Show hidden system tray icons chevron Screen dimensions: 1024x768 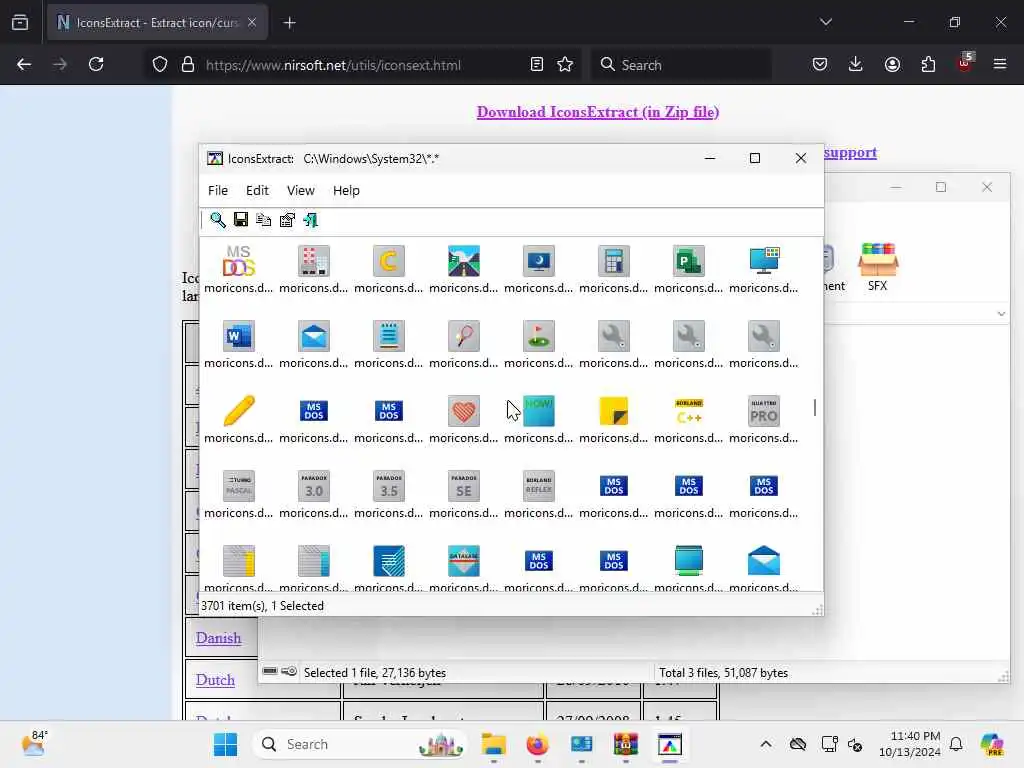[x=766, y=744]
